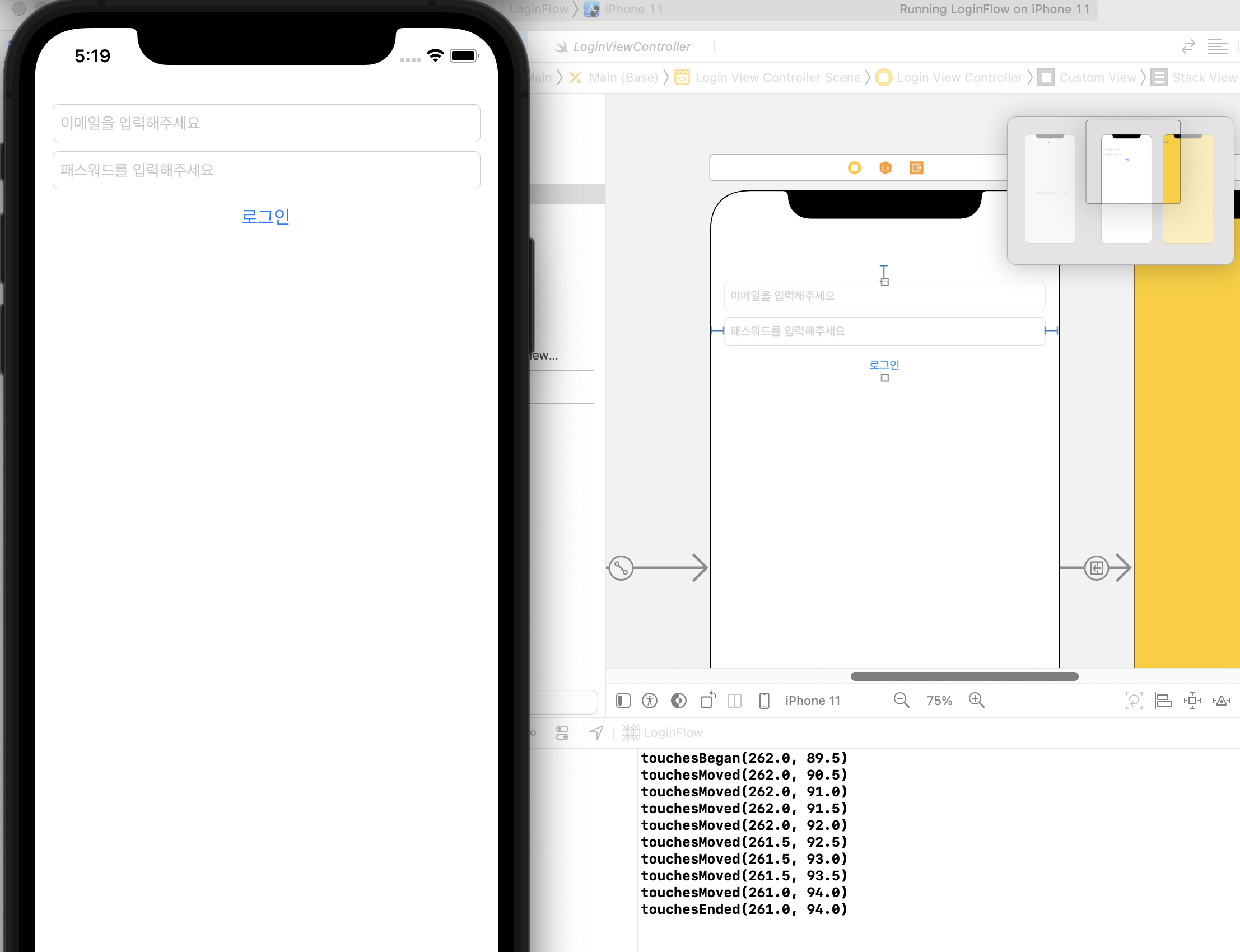Click Login View Controller breadcrumb
Image resolution: width=1240 pixels, height=952 pixels.
(x=949, y=78)
